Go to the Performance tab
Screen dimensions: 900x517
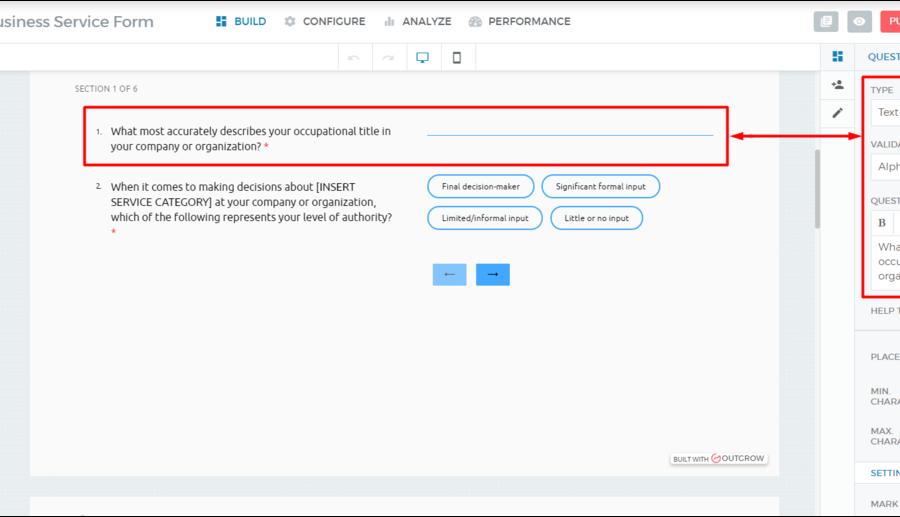coord(519,21)
